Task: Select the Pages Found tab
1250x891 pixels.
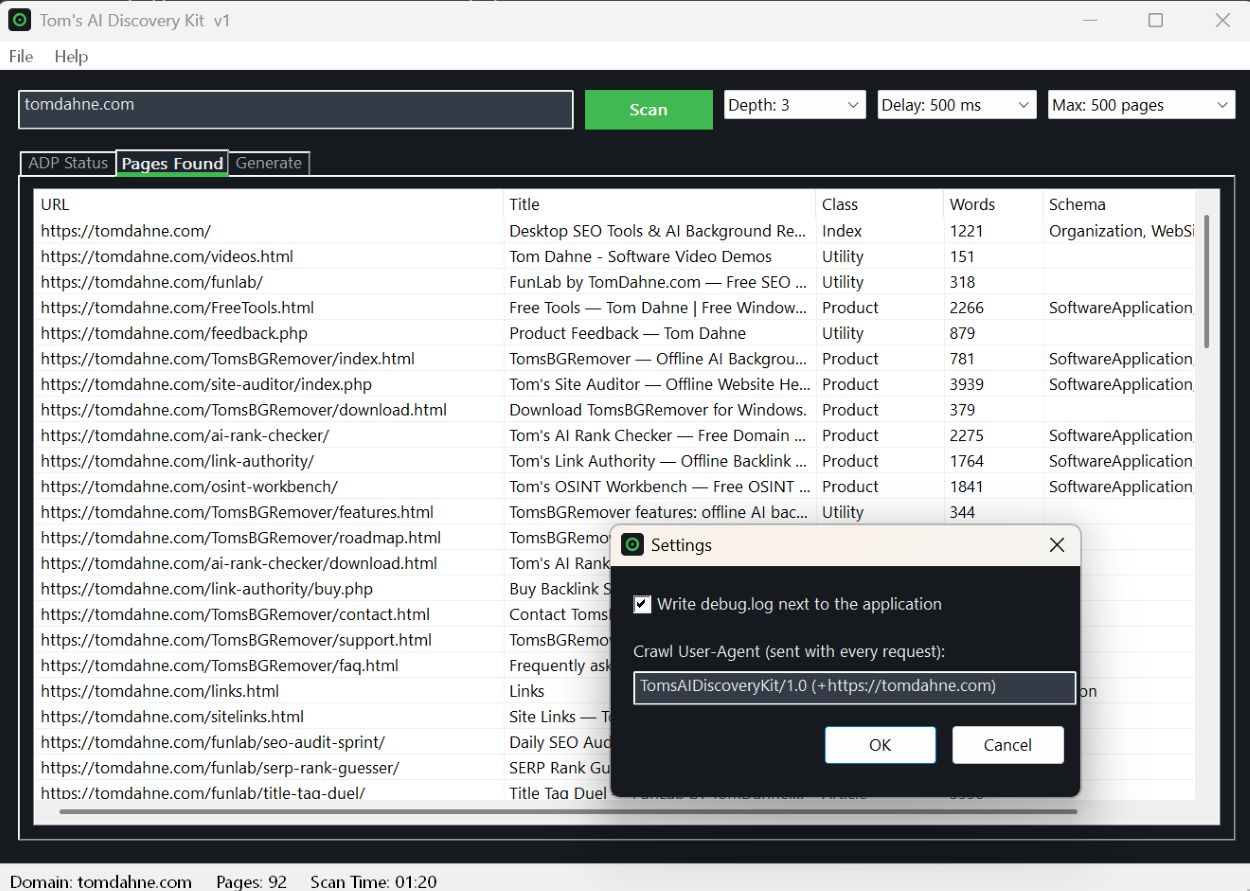Action: (x=172, y=163)
